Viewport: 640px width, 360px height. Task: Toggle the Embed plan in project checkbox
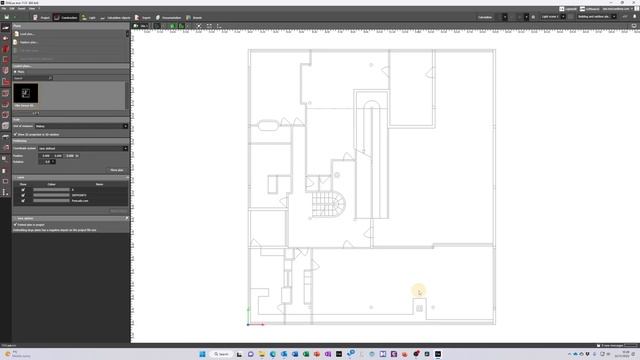[16, 225]
